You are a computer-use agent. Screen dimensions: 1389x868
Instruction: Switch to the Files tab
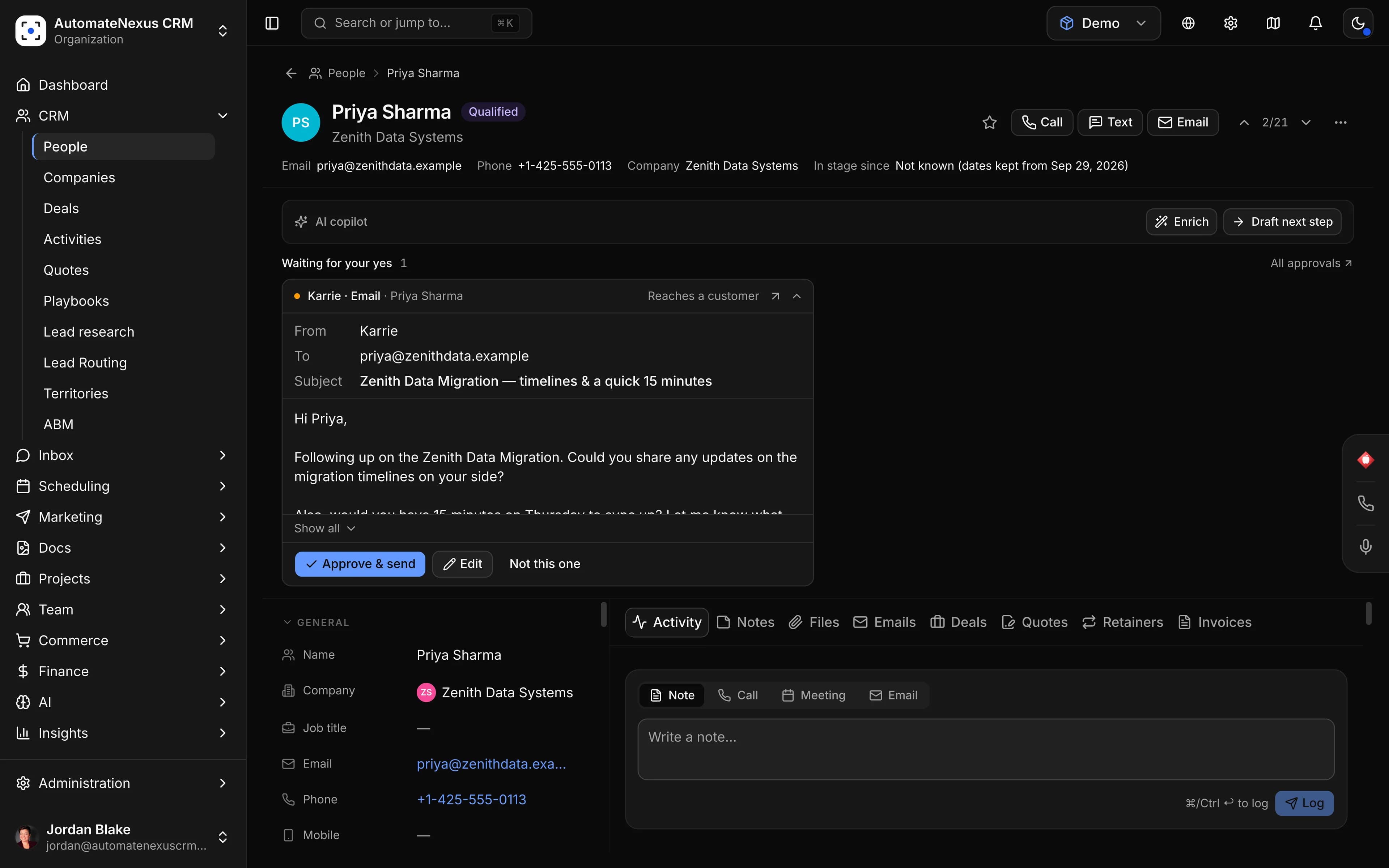tap(813, 622)
